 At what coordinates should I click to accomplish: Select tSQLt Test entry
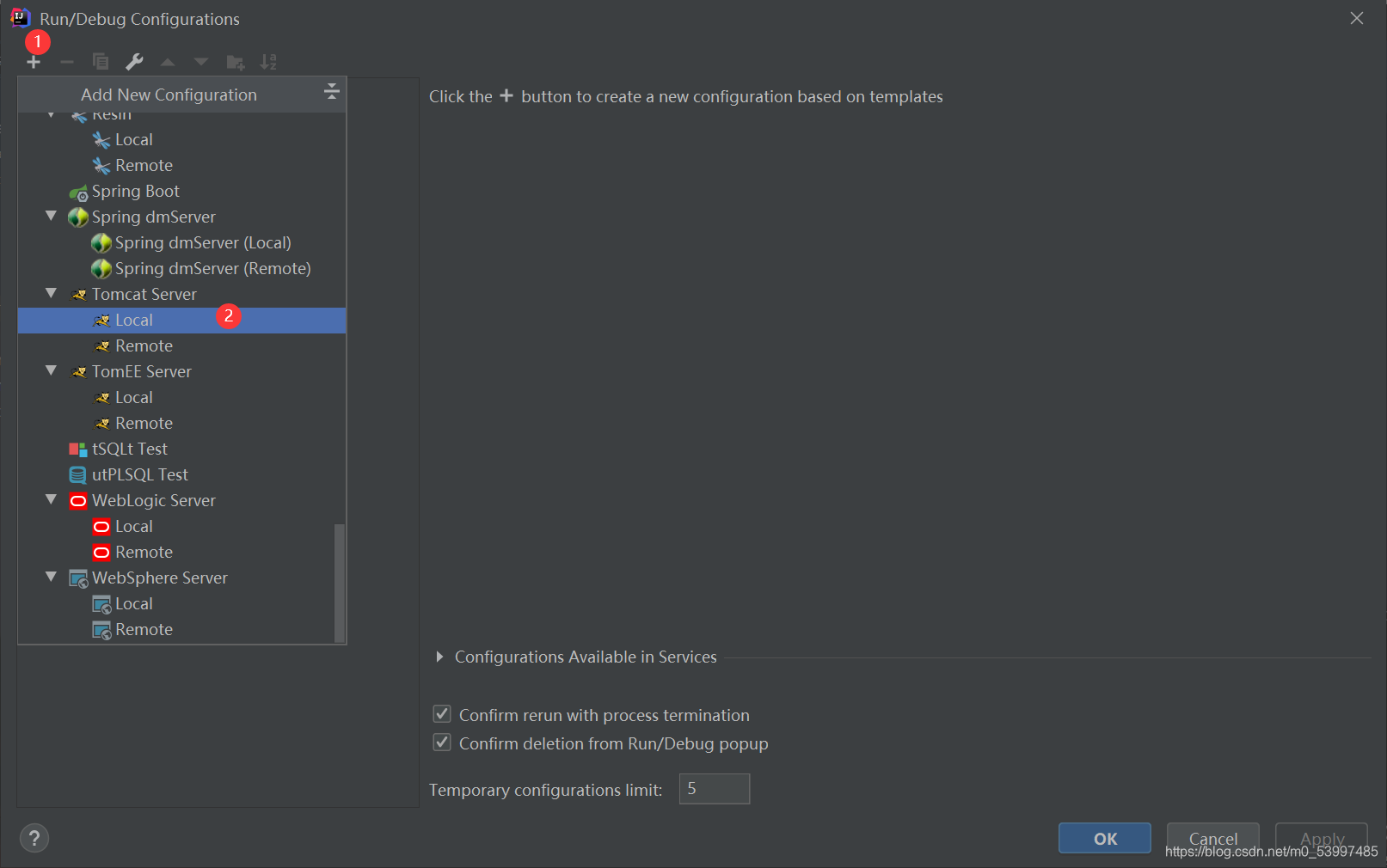182,449
